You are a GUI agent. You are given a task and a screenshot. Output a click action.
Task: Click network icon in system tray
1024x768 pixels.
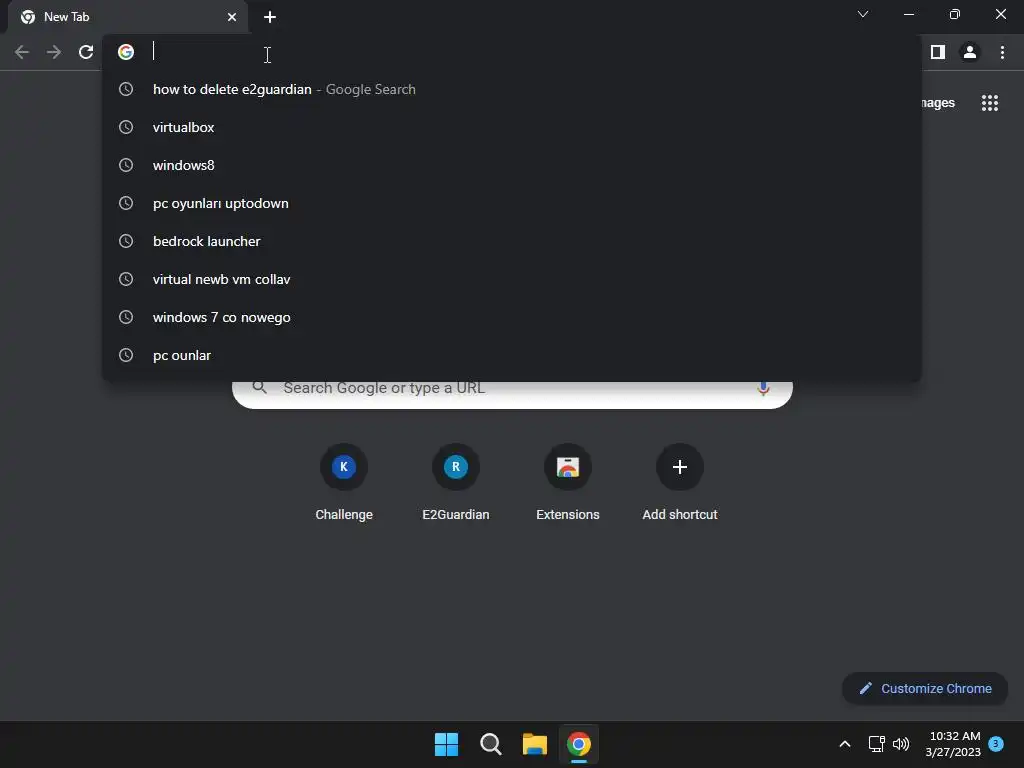coord(876,744)
